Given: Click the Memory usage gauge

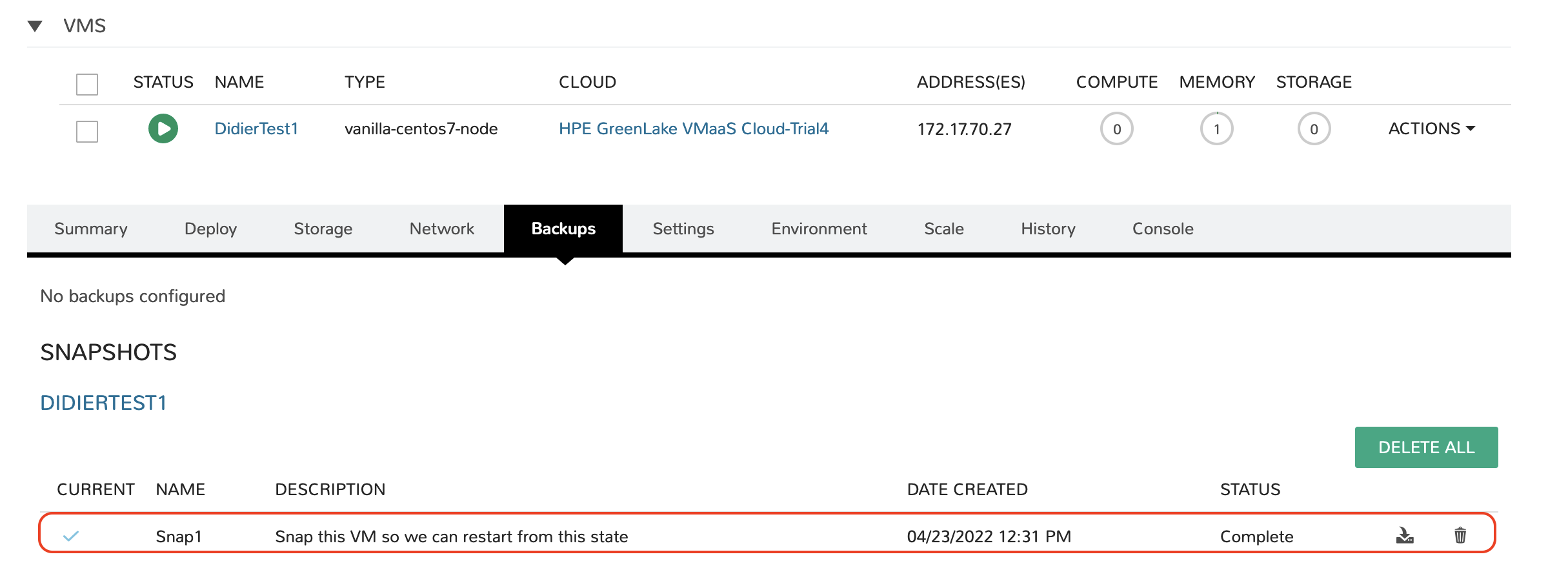Looking at the screenshot, I should (1216, 128).
